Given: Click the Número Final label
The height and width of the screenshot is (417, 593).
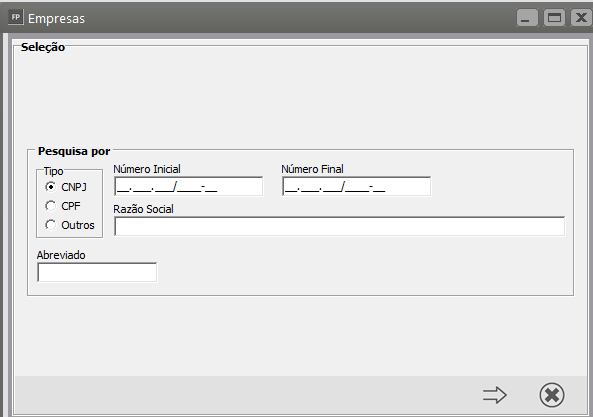Looking at the screenshot, I should point(312,169).
